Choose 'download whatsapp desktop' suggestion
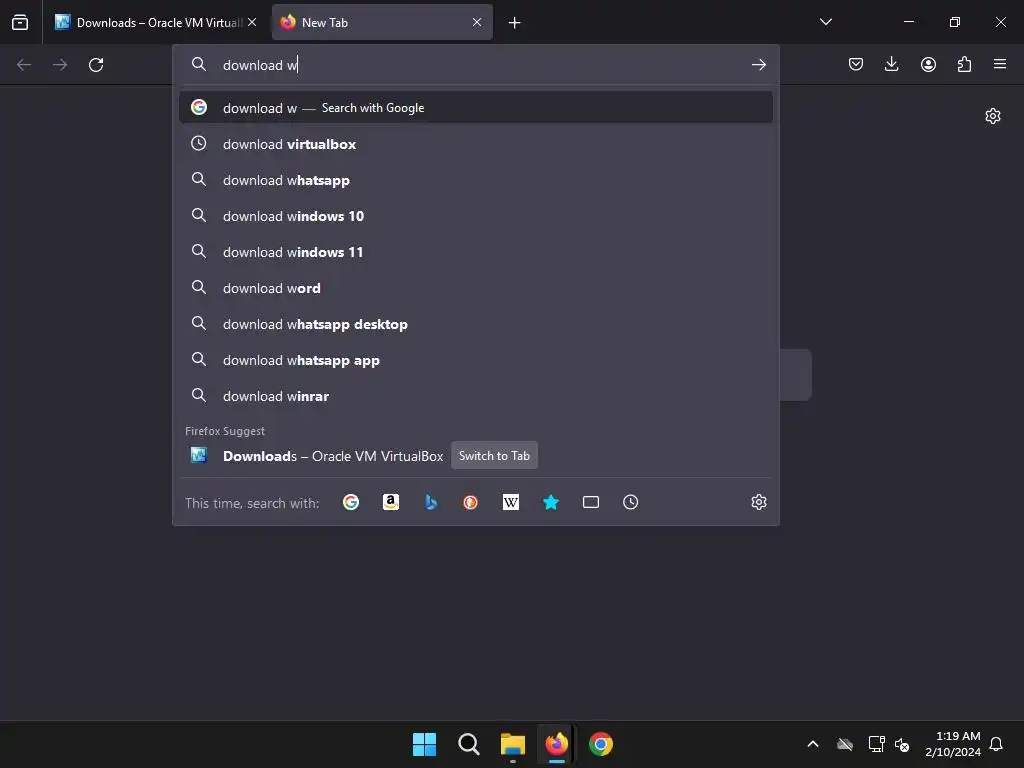1024x768 pixels. click(x=475, y=324)
